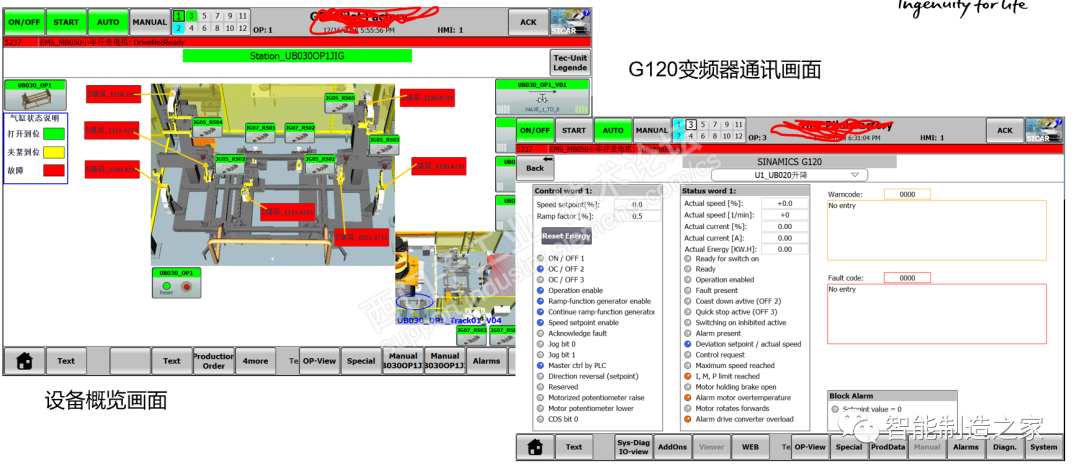Toggle the Acknowledge fault bit
Viewport: 1080px width, 476px height.
541,333
